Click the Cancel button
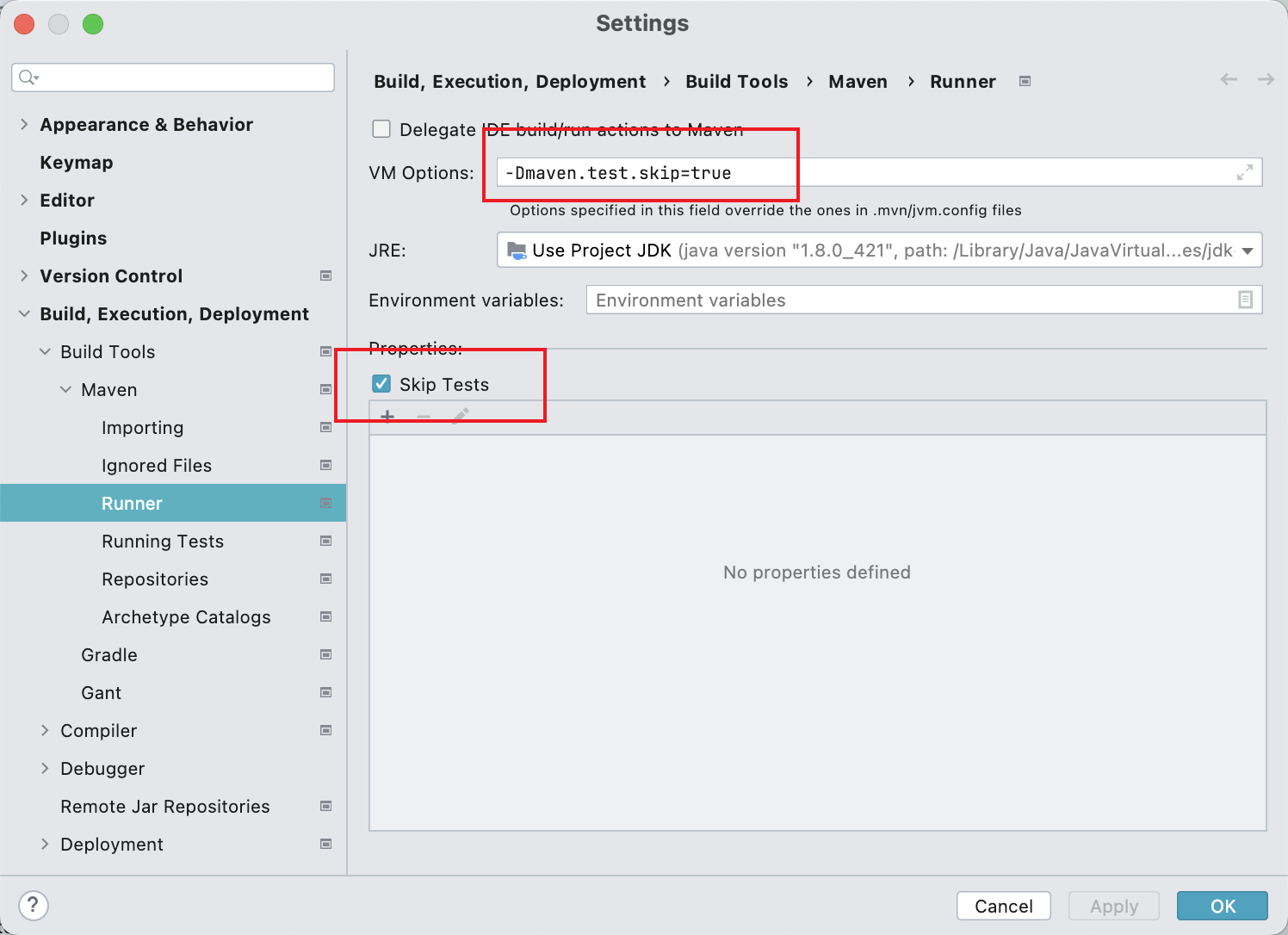1288x935 pixels. (1003, 906)
